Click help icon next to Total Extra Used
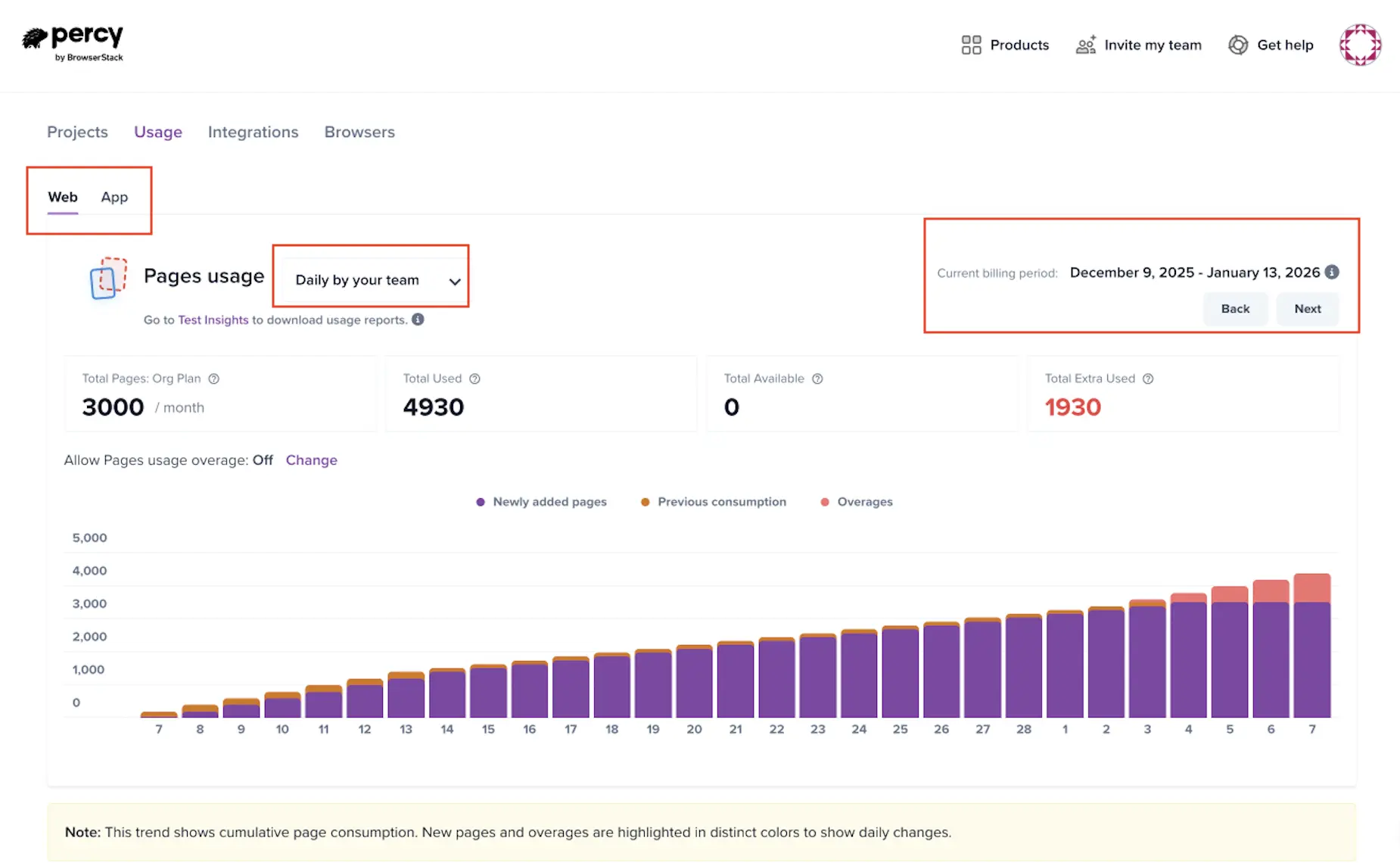1400x863 pixels. tap(1148, 379)
